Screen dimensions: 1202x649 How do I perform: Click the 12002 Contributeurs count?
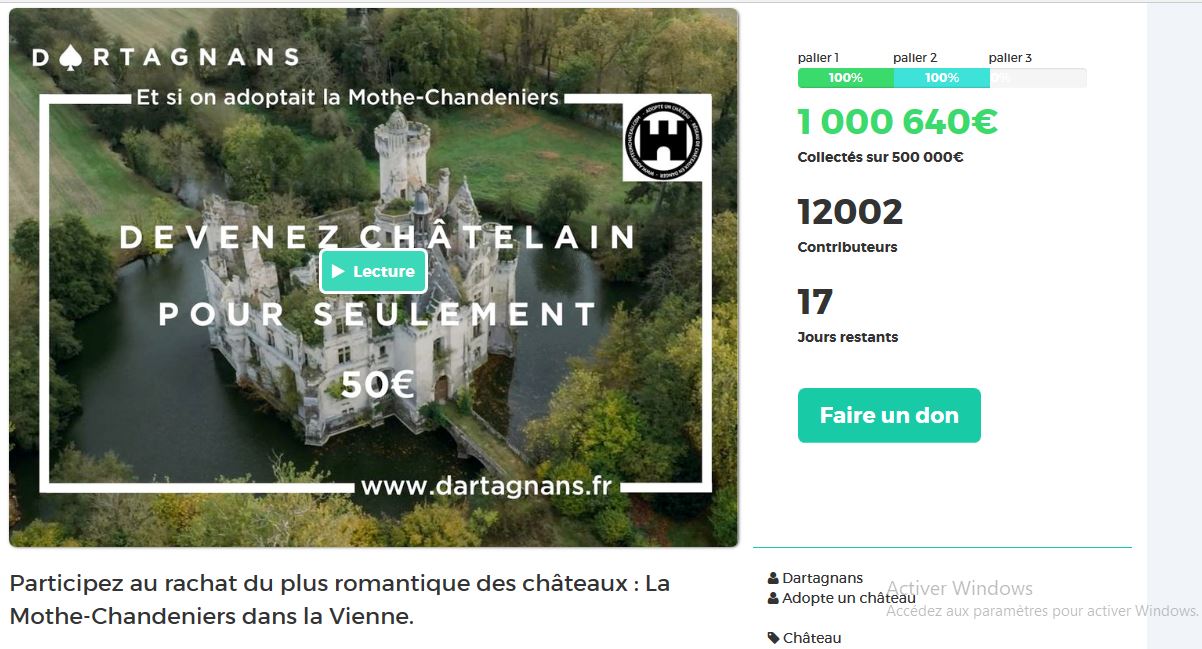850,212
